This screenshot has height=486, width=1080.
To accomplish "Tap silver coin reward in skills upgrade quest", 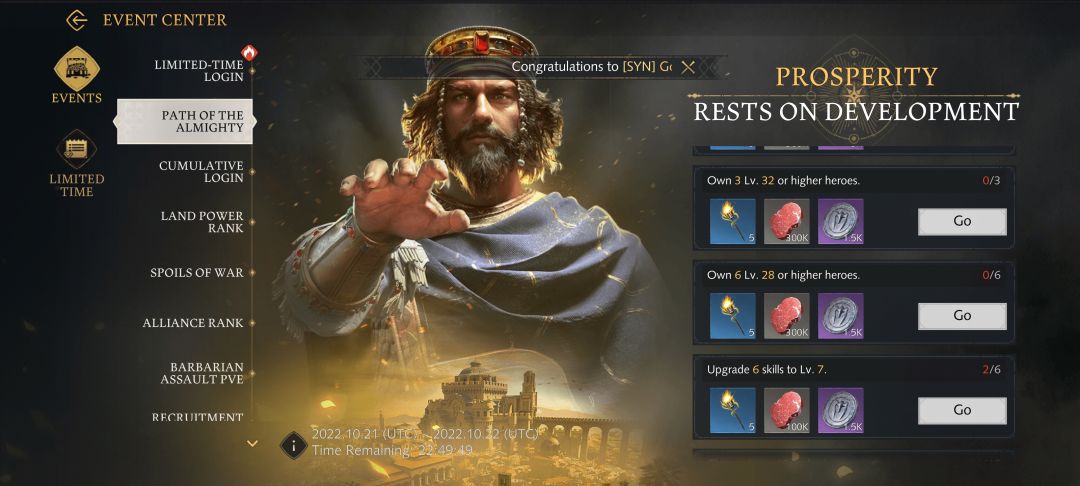I will point(840,410).
